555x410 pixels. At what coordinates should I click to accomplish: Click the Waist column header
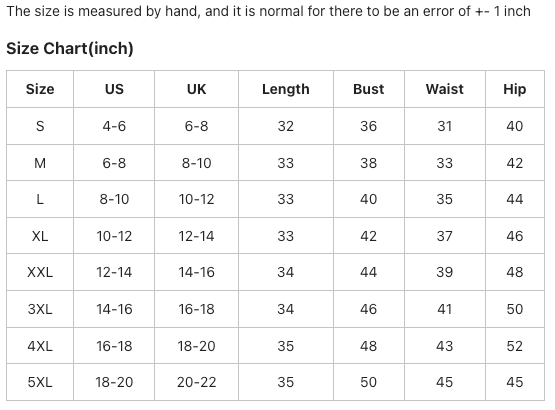[x=445, y=89]
